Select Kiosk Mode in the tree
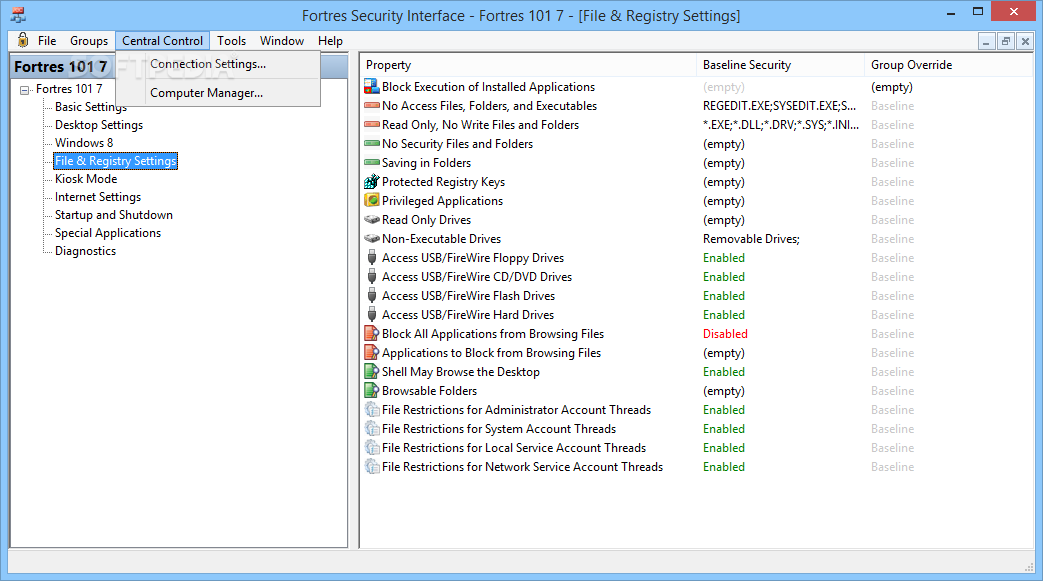 pyautogui.click(x=86, y=178)
